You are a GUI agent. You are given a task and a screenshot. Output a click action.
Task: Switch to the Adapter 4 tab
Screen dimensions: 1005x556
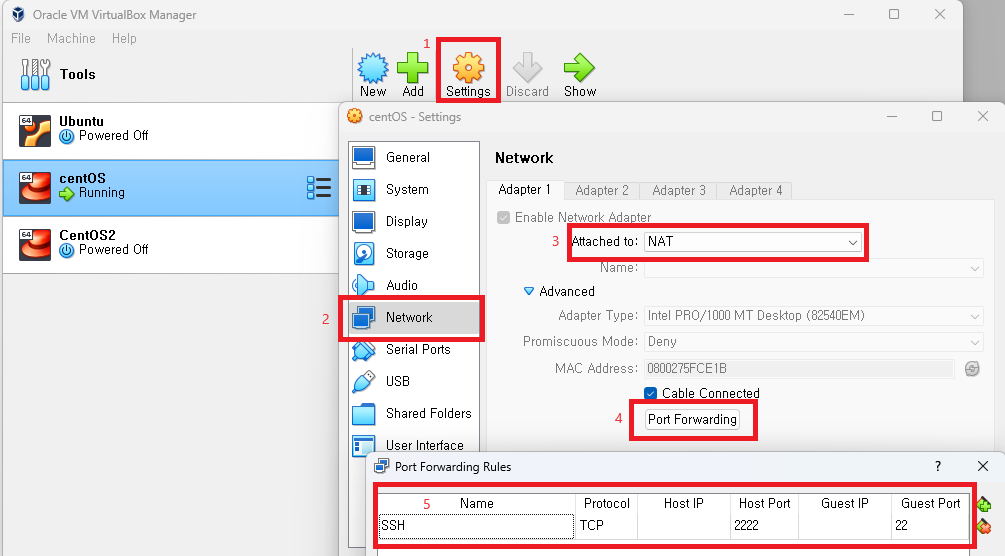[x=756, y=190]
